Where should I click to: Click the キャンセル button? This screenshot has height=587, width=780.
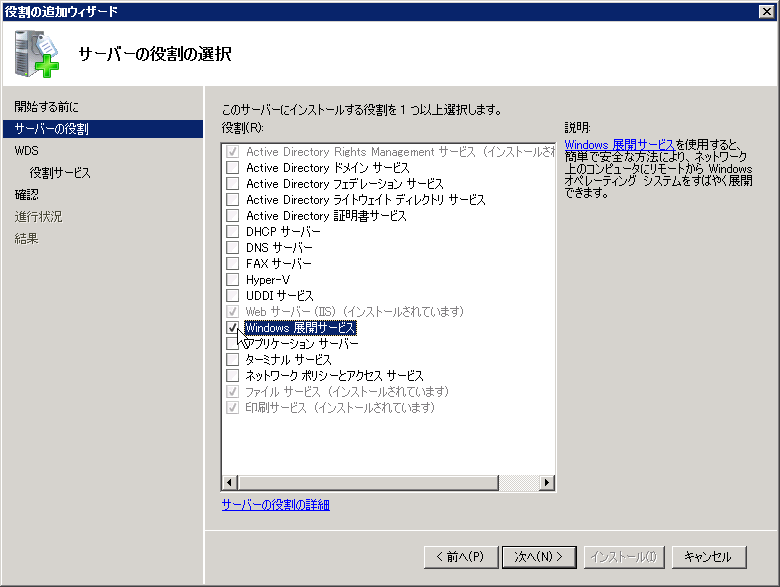point(709,557)
